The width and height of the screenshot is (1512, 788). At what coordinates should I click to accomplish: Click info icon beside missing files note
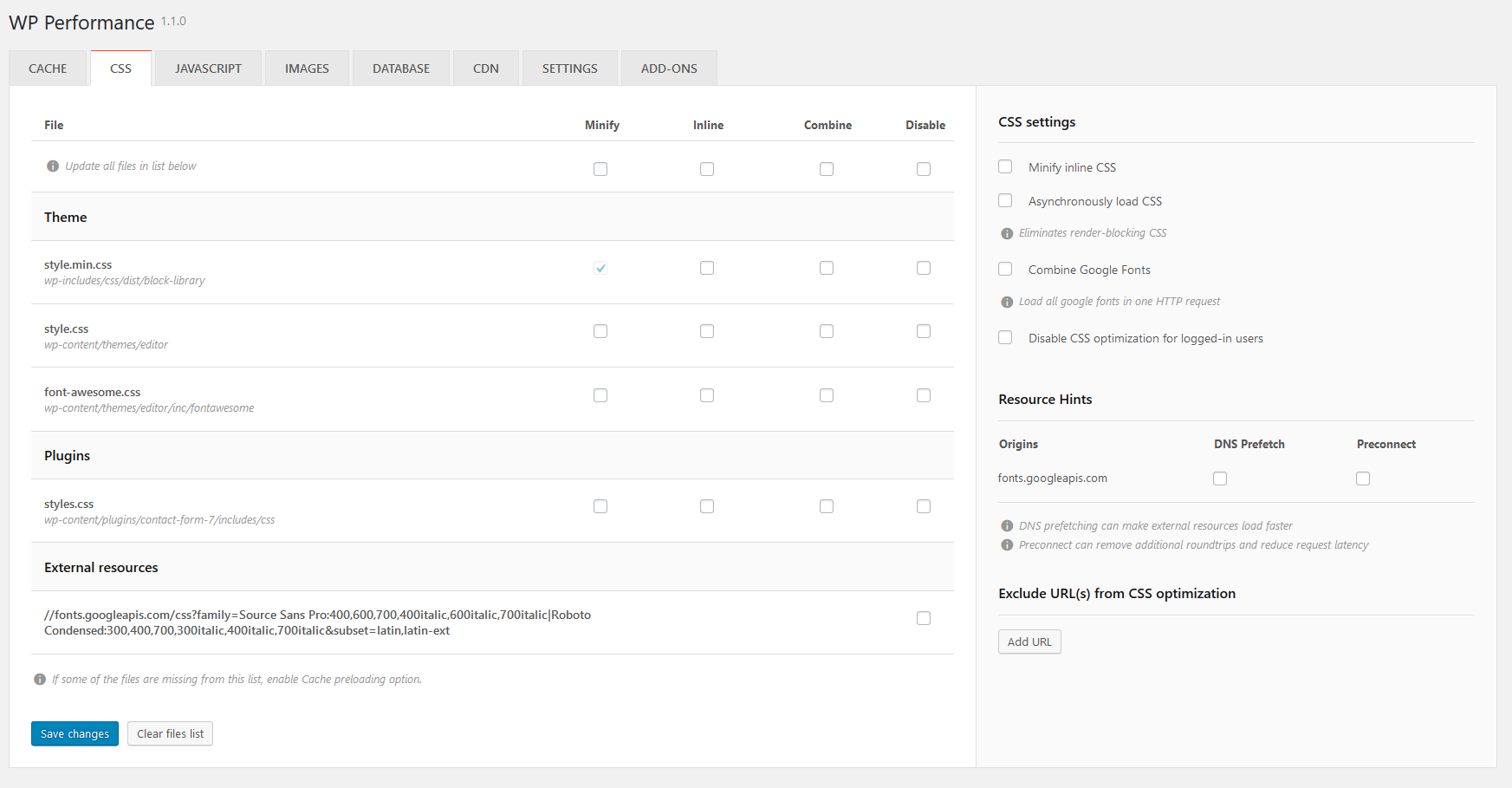(x=40, y=680)
